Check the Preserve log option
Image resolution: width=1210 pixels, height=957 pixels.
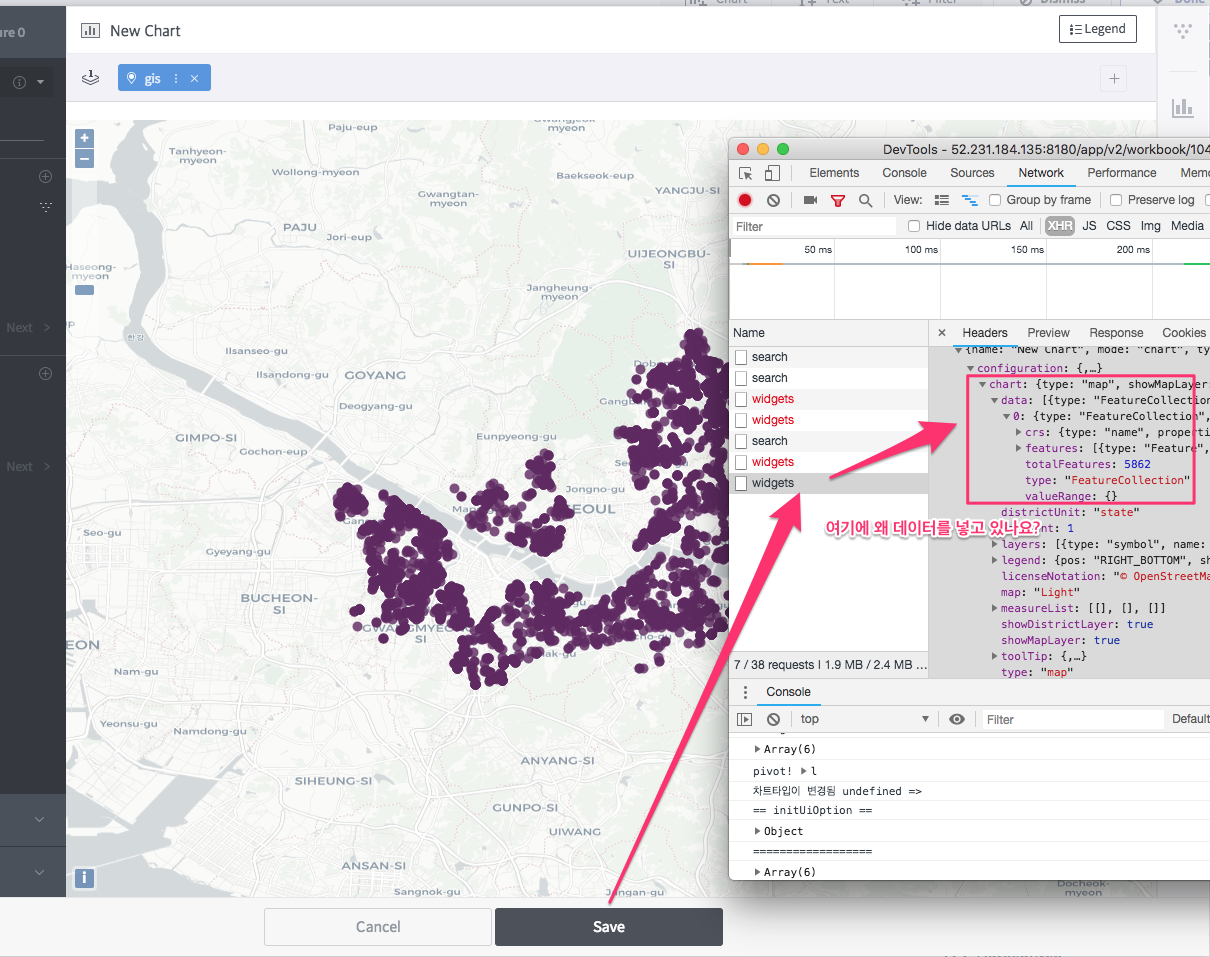tap(1114, 199)
